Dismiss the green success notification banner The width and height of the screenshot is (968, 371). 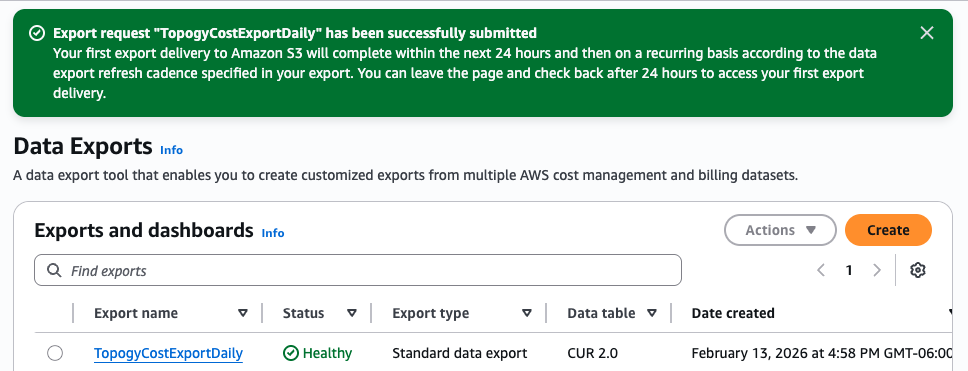pos(927,33)
